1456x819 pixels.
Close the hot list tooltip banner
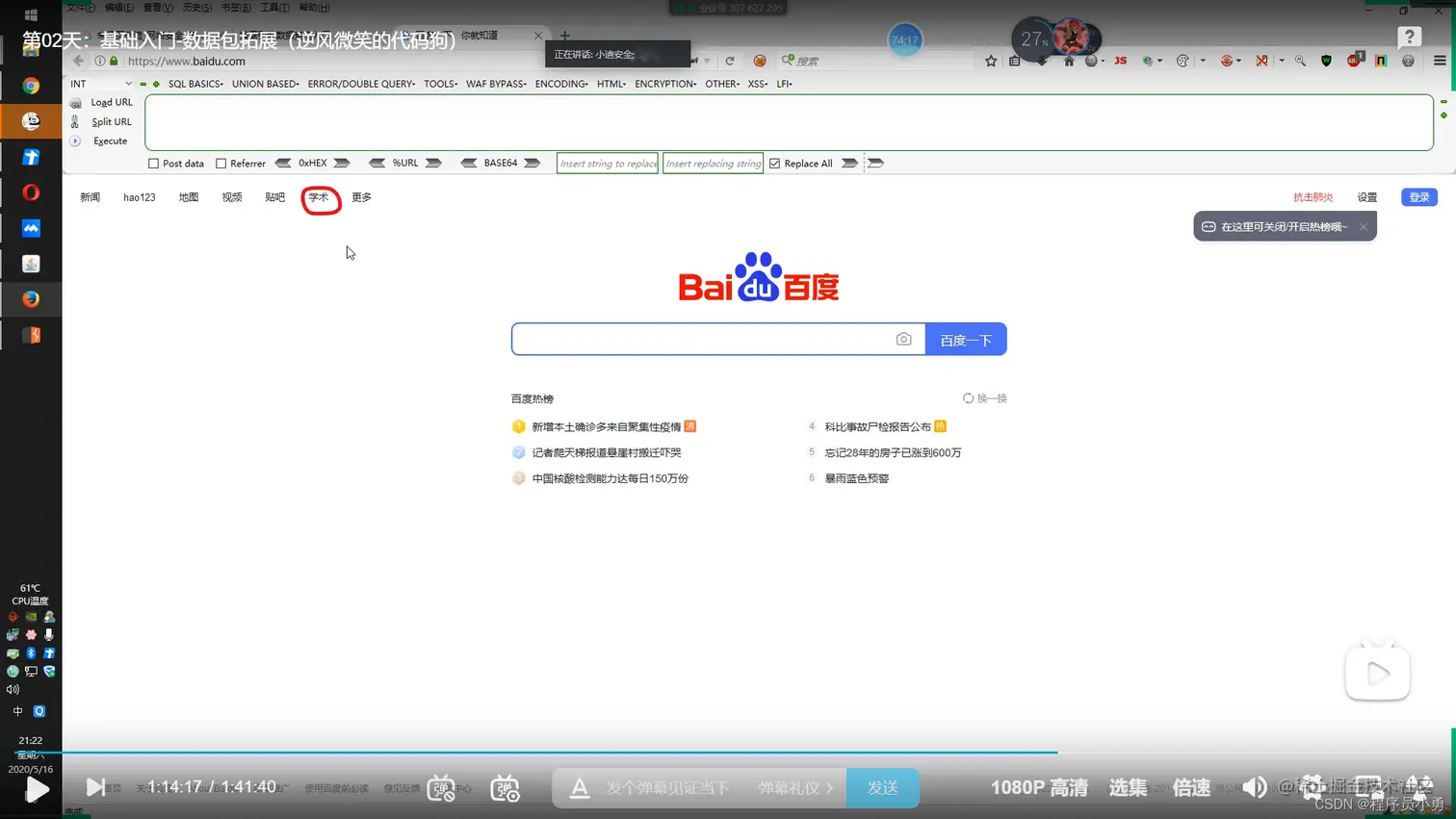[x=1364, y=227]
